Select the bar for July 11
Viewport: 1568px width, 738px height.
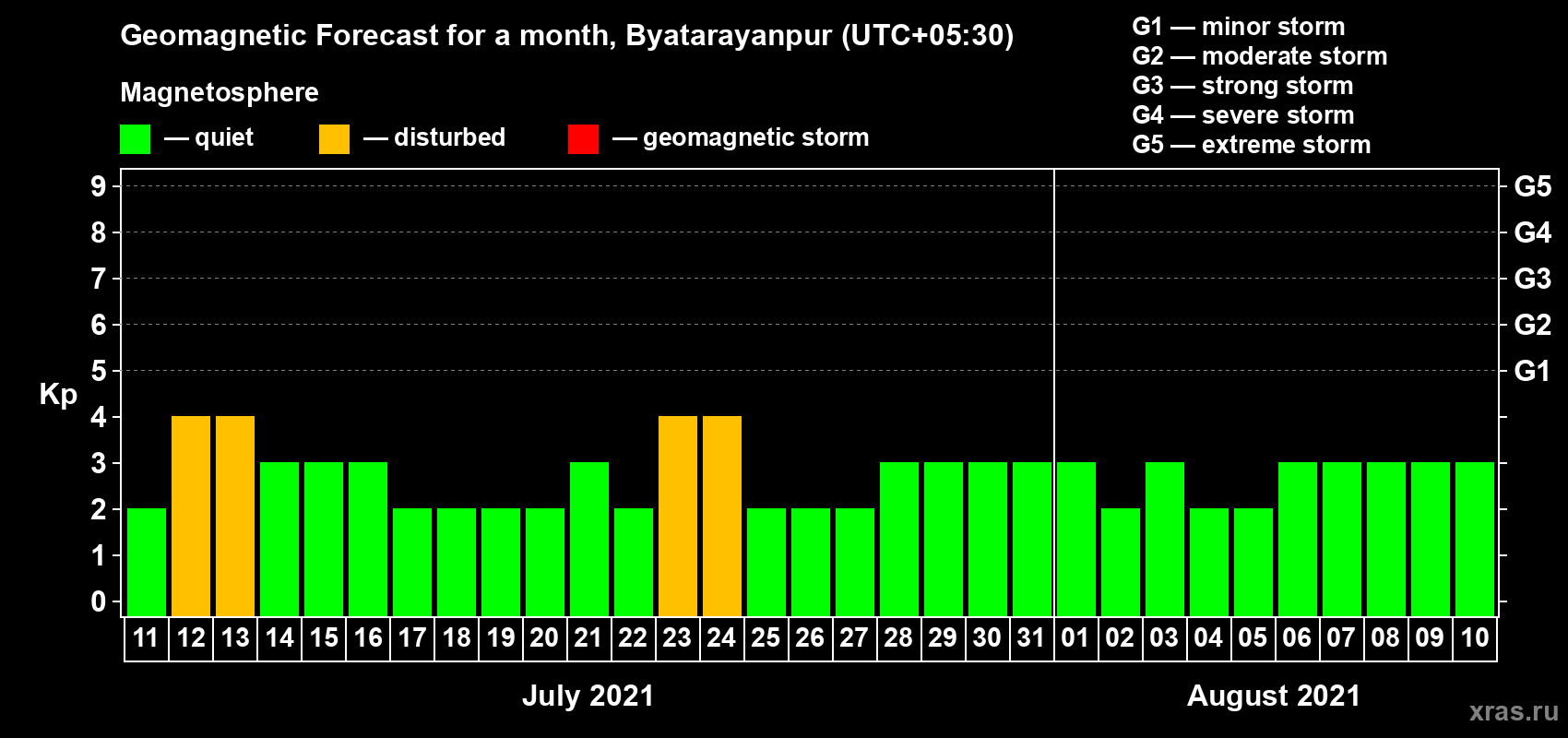tap(147, 562)
